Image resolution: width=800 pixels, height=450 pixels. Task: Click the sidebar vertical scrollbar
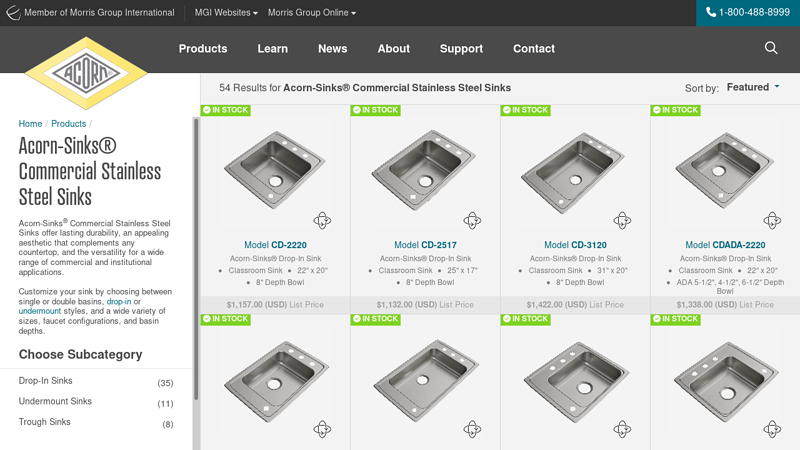[196, 260]
